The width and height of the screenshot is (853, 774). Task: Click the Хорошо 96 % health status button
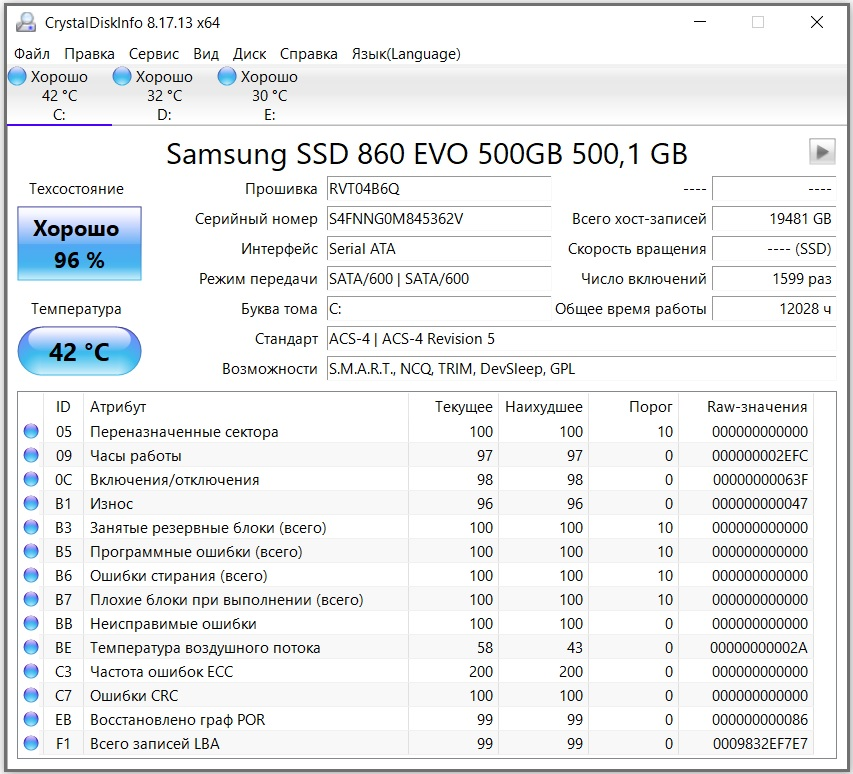point(80,245)
